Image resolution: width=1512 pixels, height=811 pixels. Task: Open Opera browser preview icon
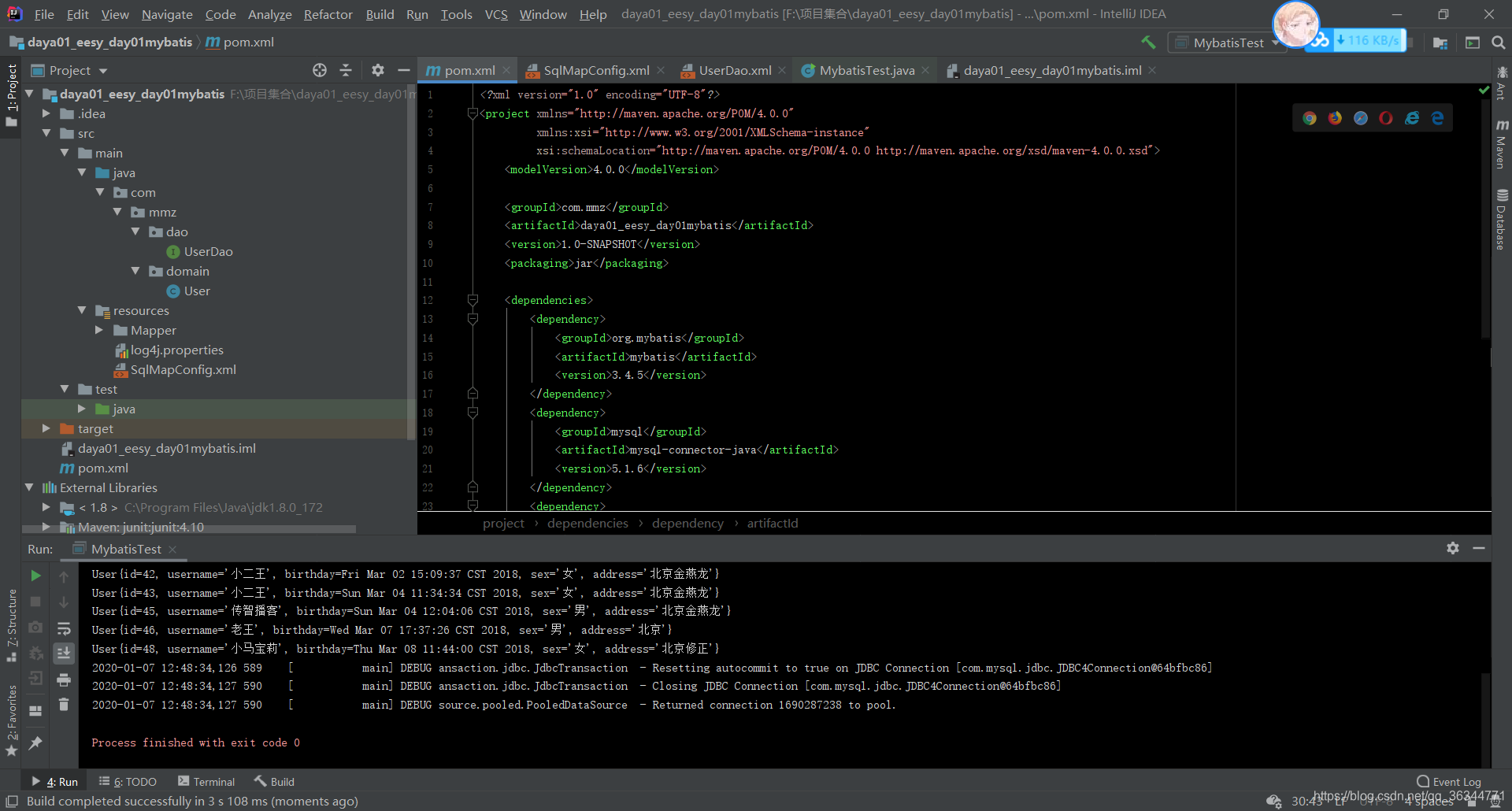point(1386,118)
